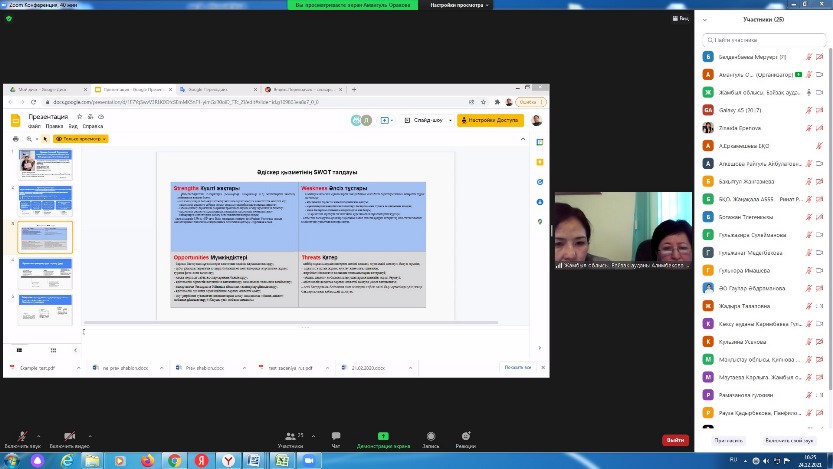
Task: Search in the participants search field
Action: [765, 38]
